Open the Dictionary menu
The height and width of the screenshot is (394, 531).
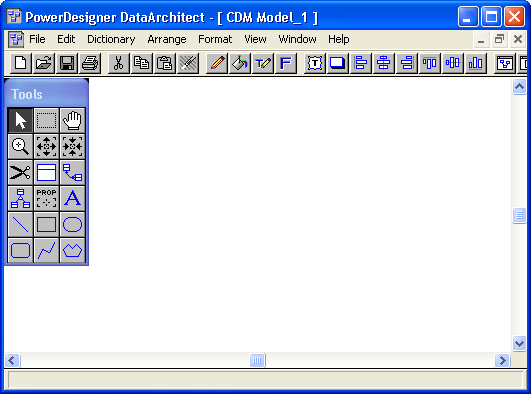pyautogui.click(x=111, y=39)
